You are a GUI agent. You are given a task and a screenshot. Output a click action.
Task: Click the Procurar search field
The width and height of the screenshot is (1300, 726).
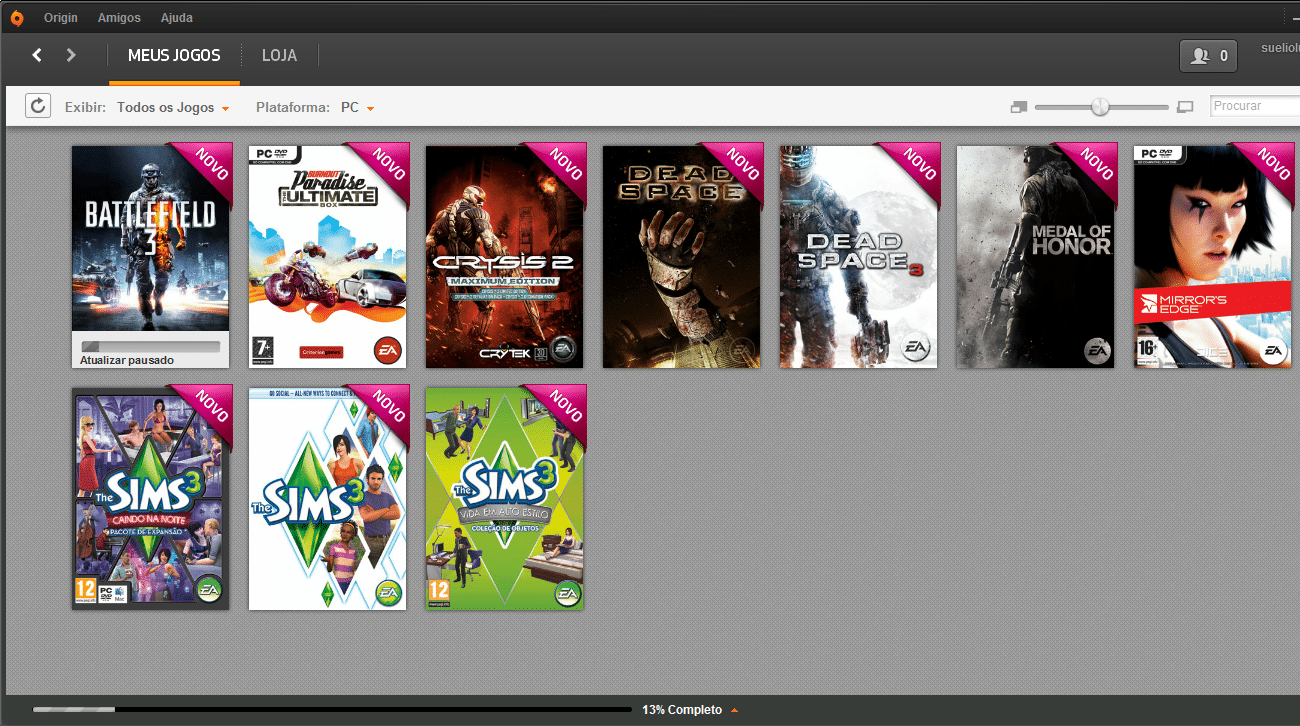(x=1254, y=106)
